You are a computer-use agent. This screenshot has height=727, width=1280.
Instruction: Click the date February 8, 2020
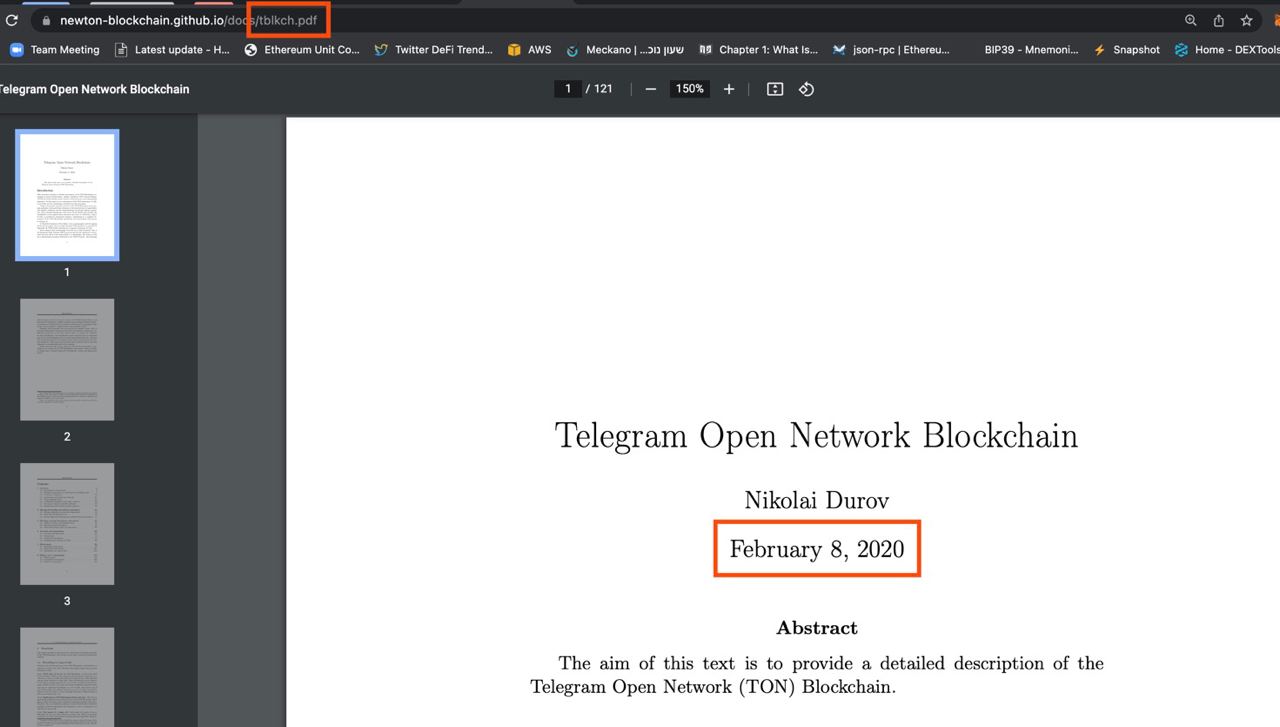816,549
